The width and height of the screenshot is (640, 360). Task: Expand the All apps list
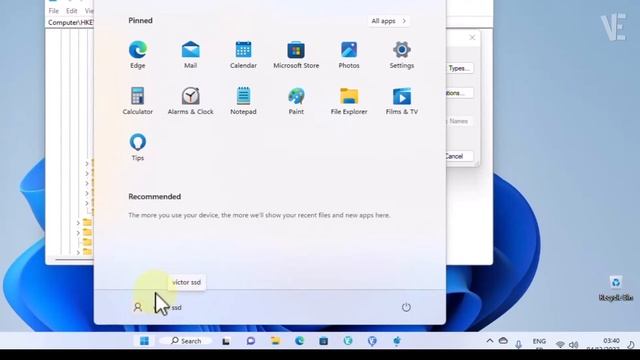tap(388, 21)
